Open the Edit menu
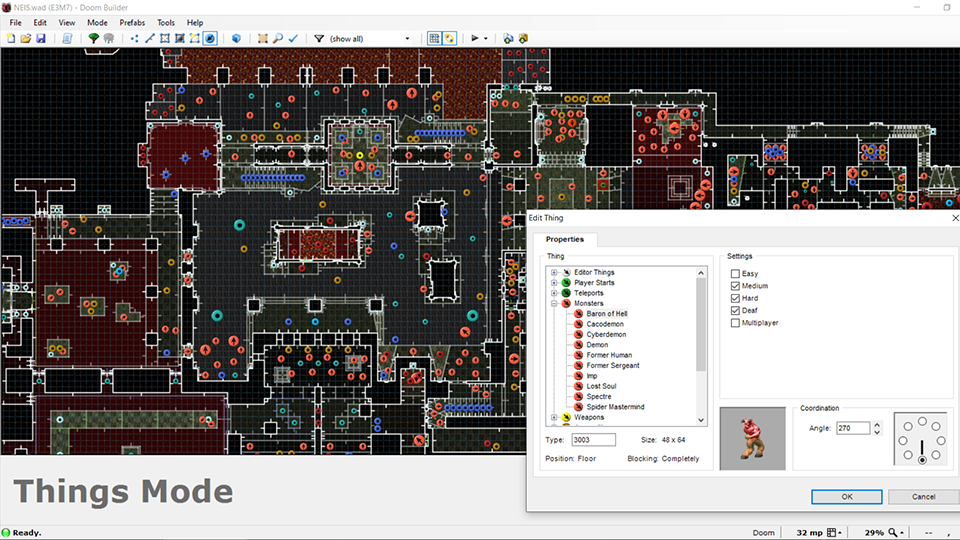Viewport: 960px width, 540px height. pyautogui.click(x=40, y=23)
